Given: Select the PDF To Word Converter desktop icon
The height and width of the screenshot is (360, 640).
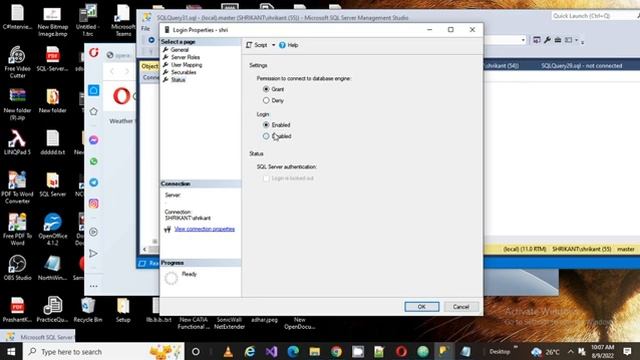Looking at the screenshot, I should 17,187.
